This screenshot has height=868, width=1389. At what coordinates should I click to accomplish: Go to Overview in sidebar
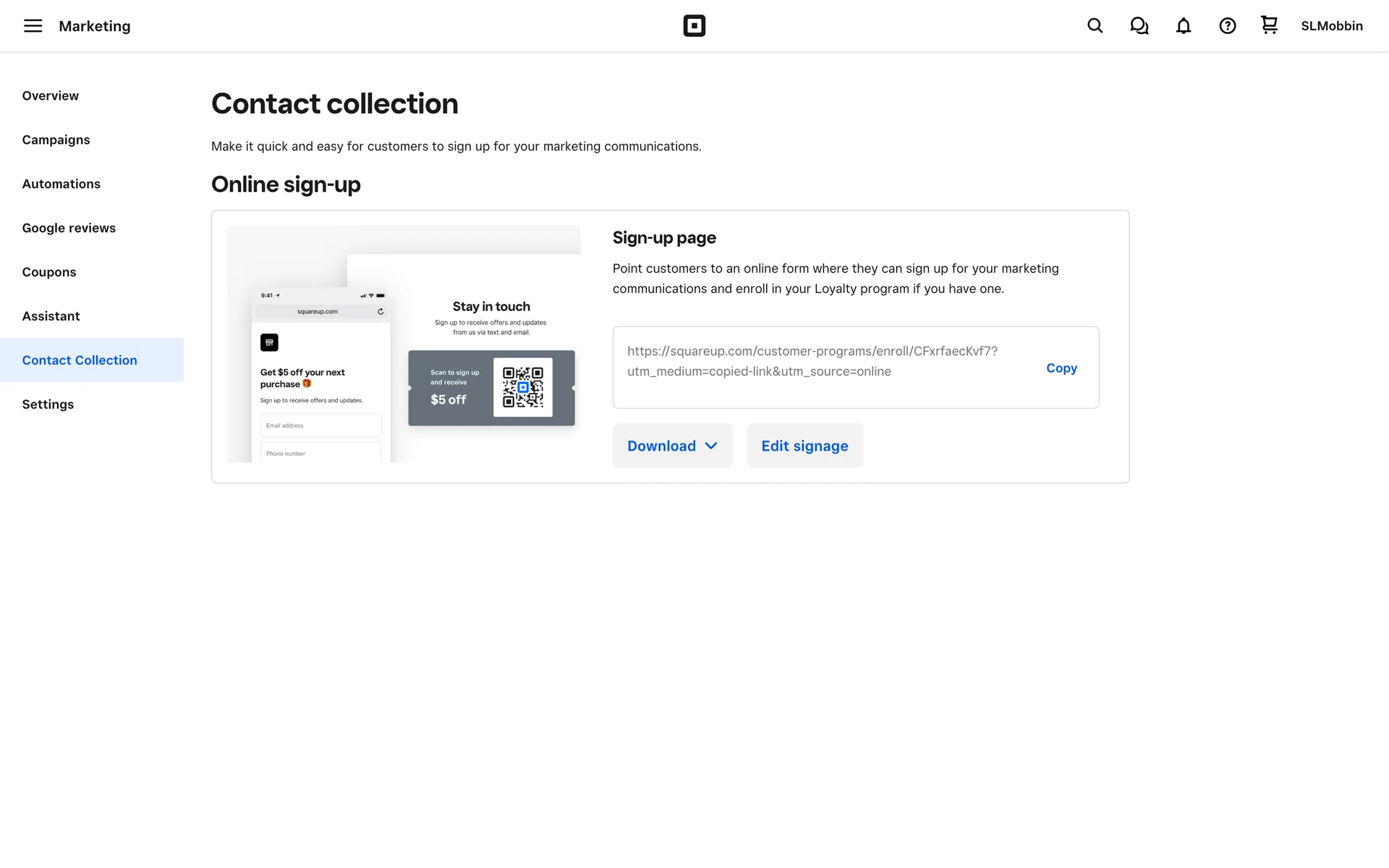(x=51, y=95)
